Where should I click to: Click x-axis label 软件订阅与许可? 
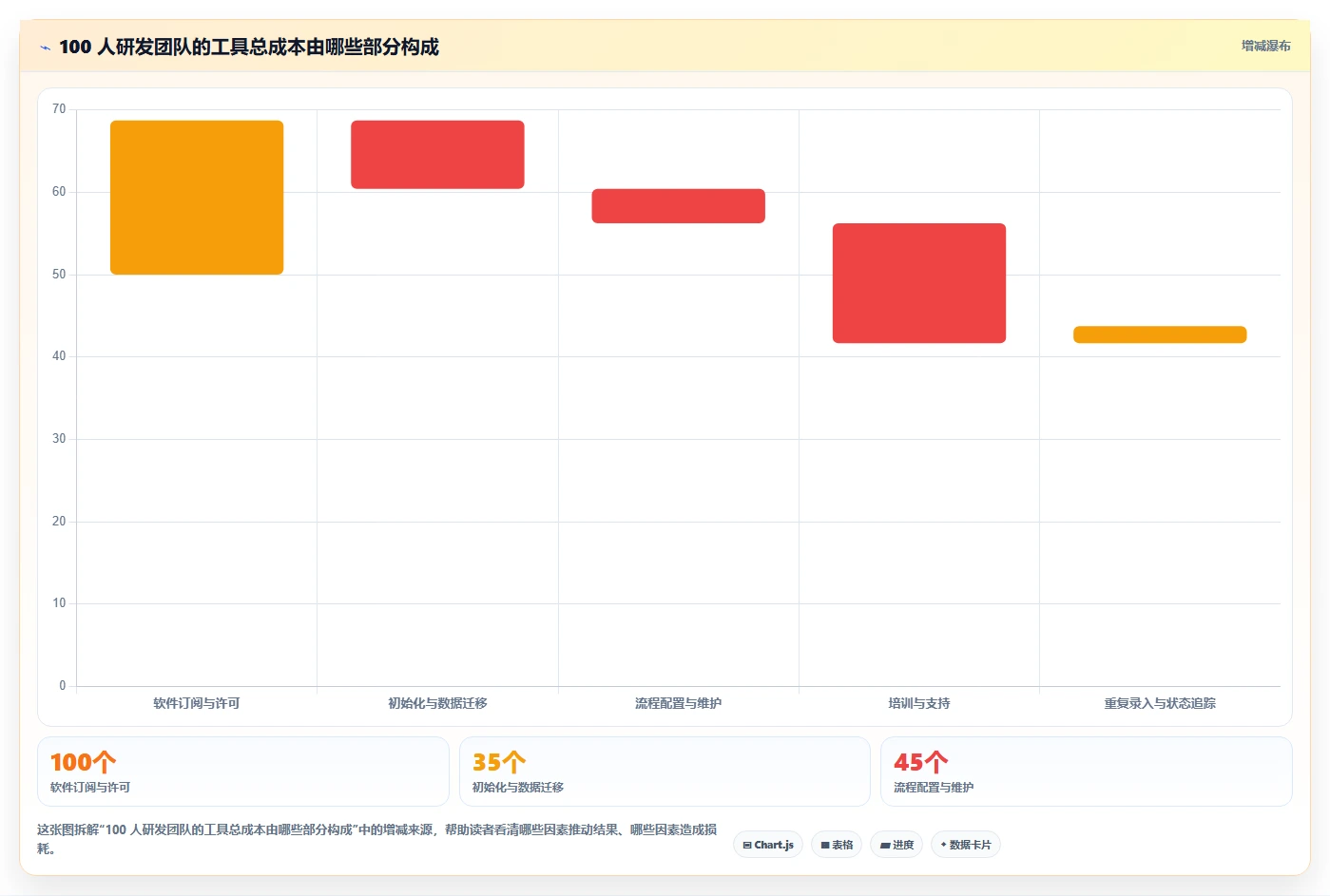click(197, 703)
